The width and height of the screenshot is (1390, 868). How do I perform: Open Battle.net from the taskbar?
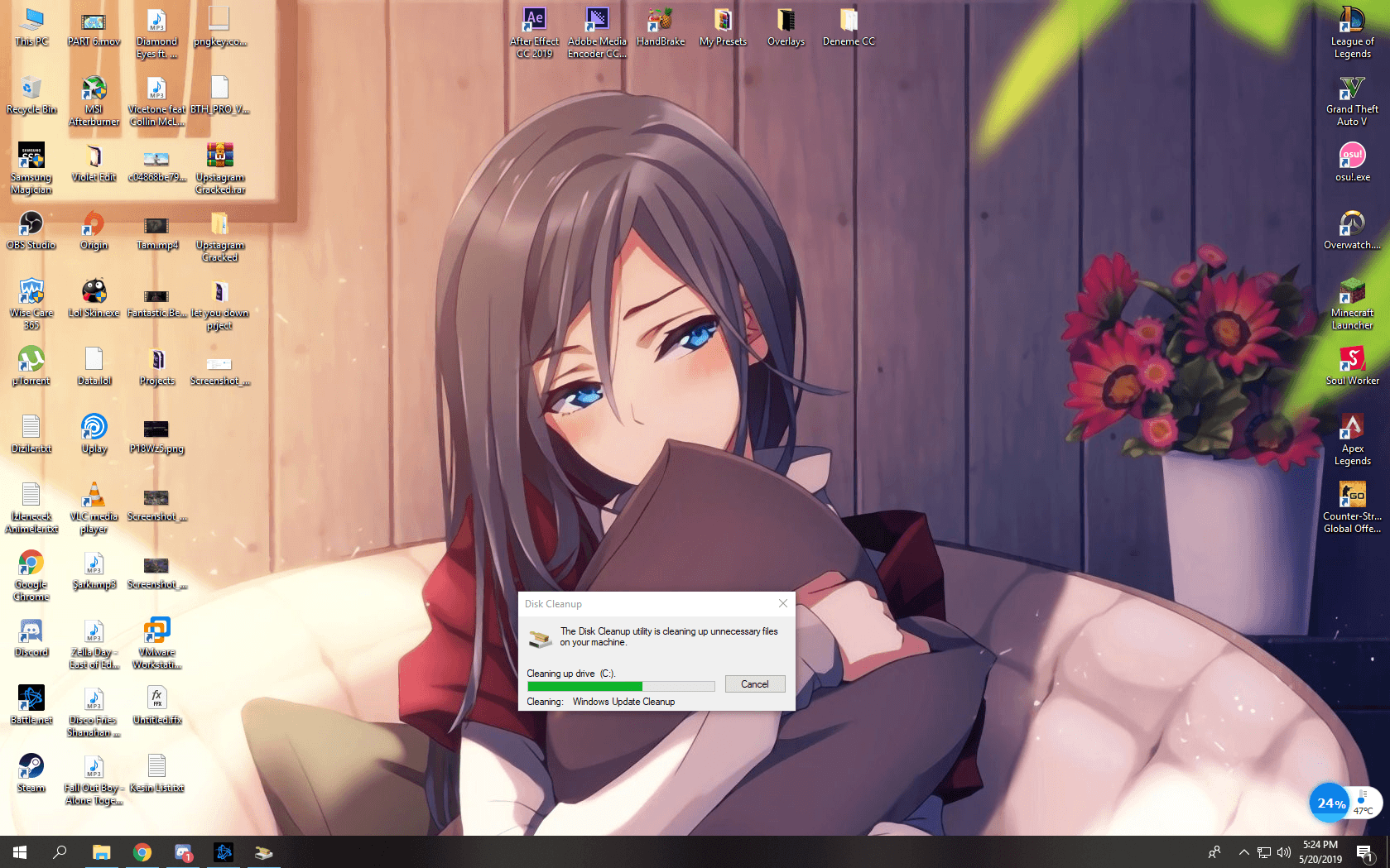point(224,851)
